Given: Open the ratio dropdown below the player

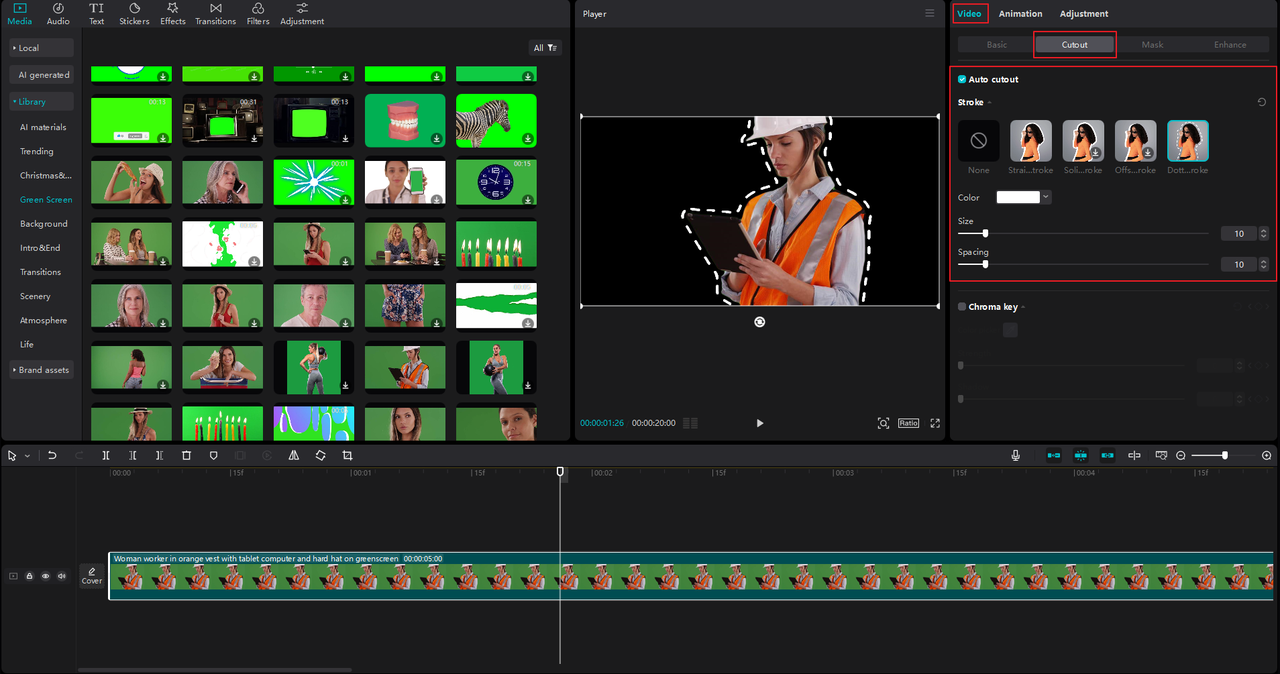Looking at the screenshot, I should click(908, 423).
